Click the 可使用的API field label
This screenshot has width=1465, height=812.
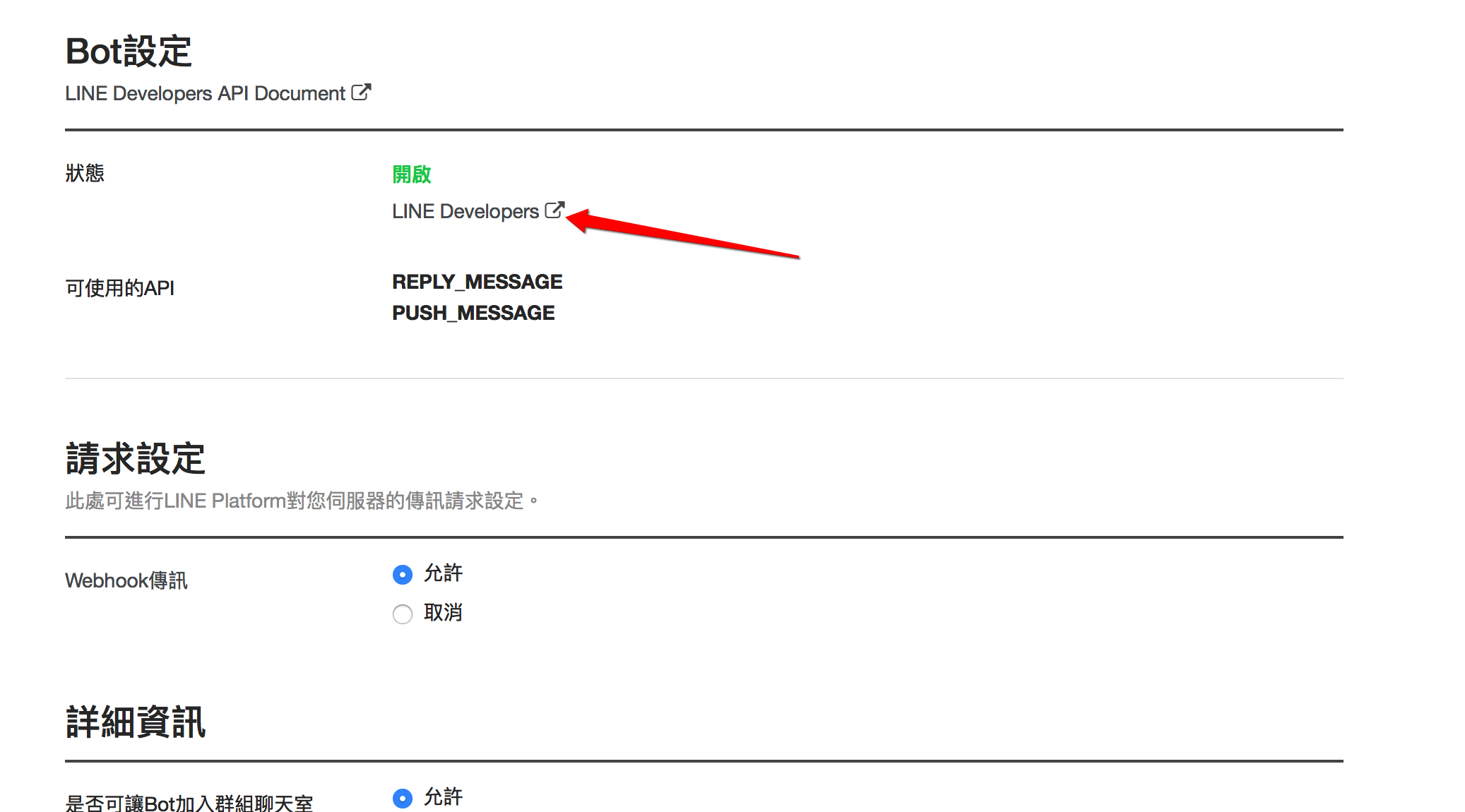pyautogui.click(x=120, y=288)
